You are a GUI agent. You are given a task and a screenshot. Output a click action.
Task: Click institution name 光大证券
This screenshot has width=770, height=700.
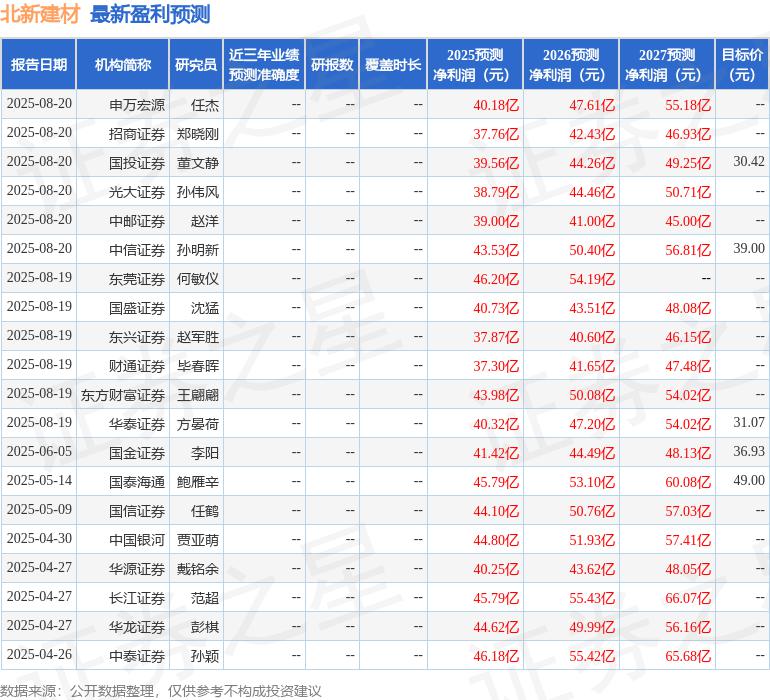[137, 192]
